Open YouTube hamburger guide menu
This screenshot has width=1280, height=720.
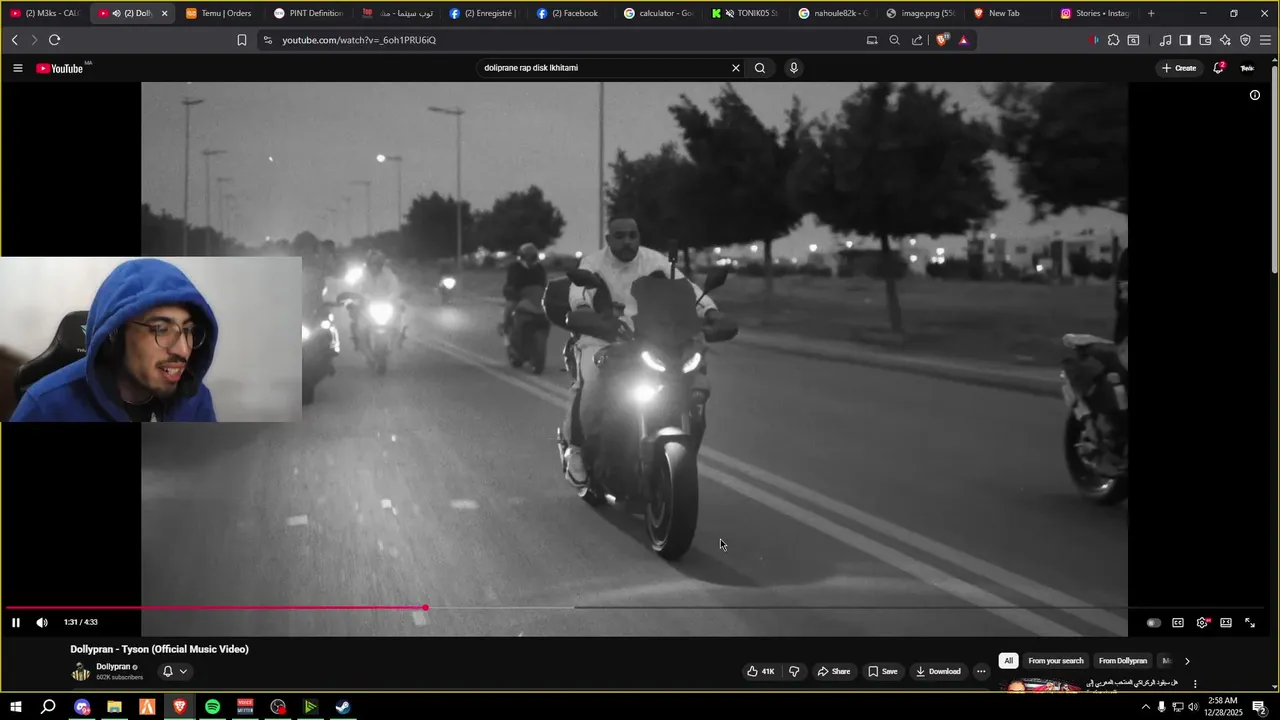tap(18, 68)
